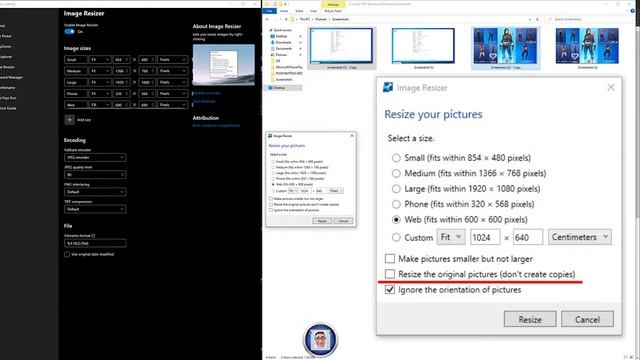The height and width of the screenshot is (360, 640).
Task: Open Keyboard Manager in PowerToys sidebar
Action: pos(11,77)
